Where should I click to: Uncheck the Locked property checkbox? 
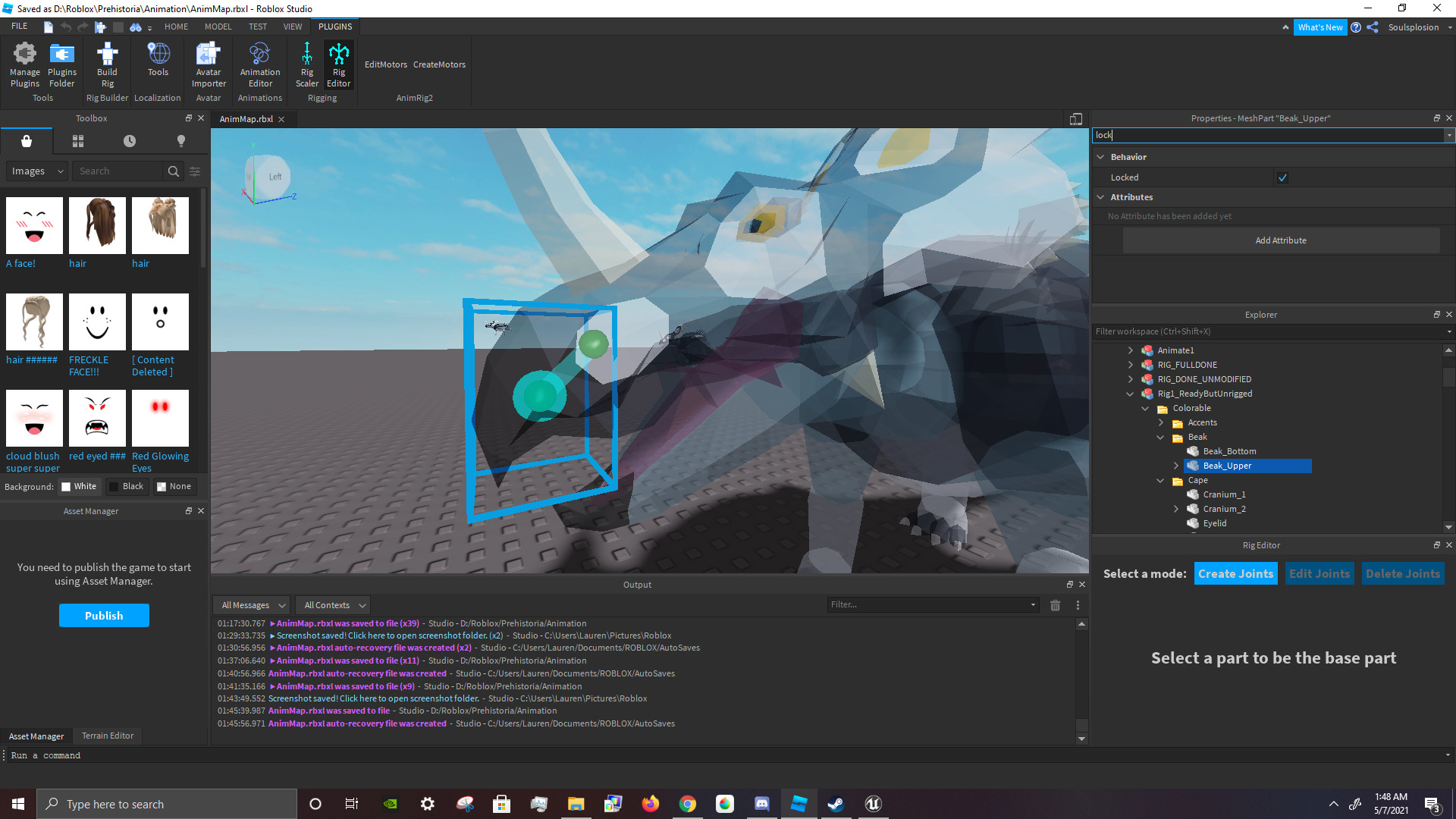1282,177
